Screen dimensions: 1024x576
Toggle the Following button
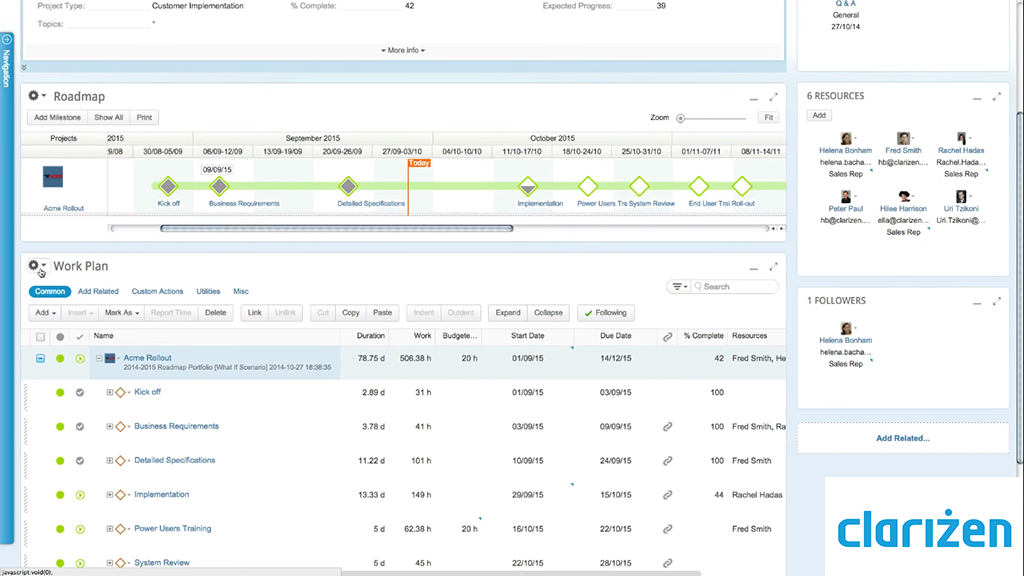pos(604,313)
